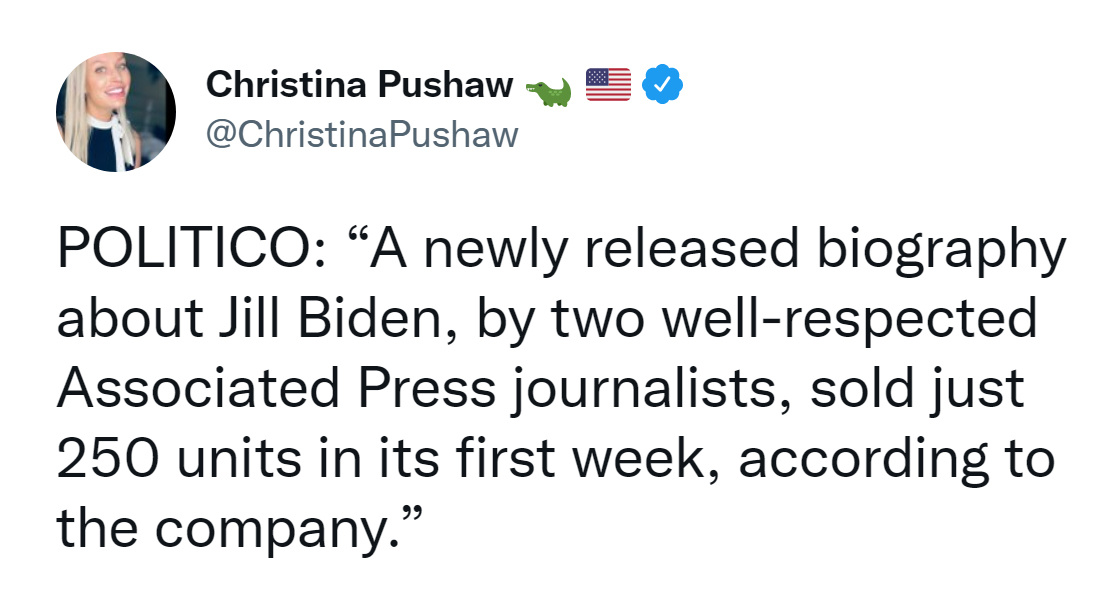Click the crocodile emoji beside the name

[x=548, y=92]
